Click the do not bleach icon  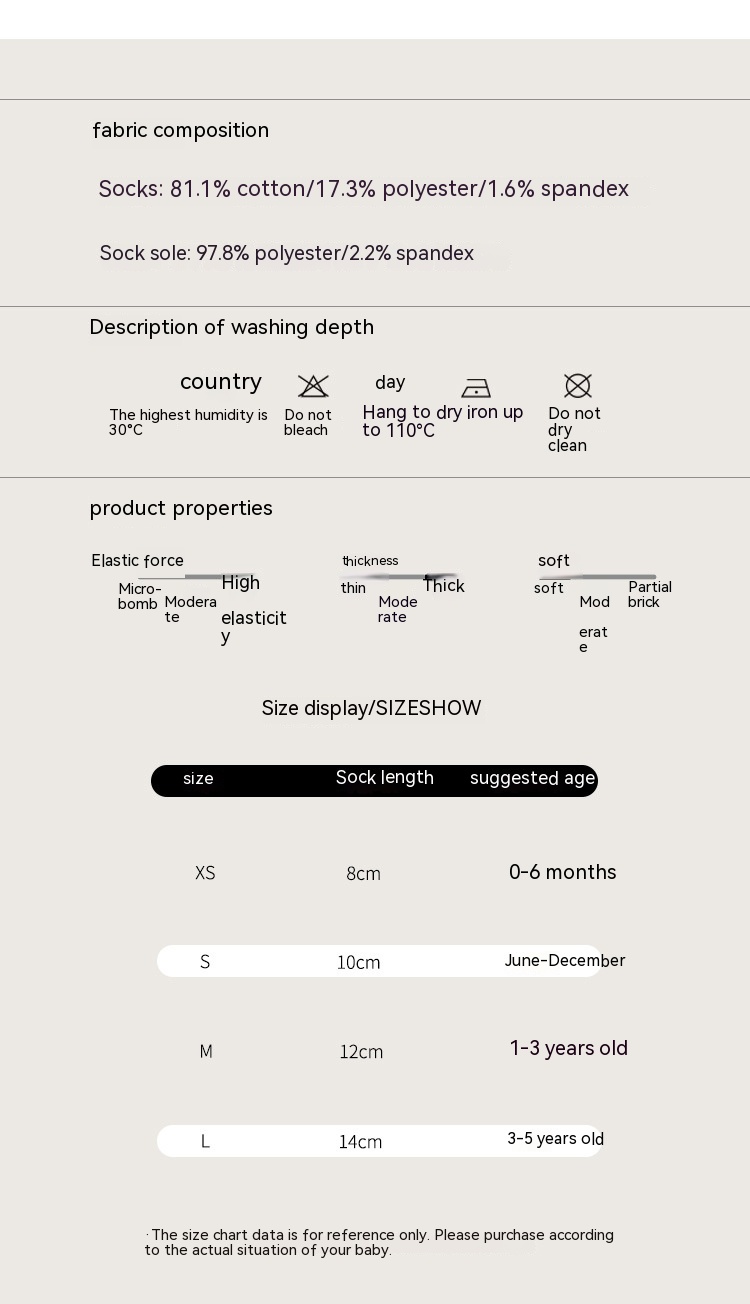coord(313,386)
